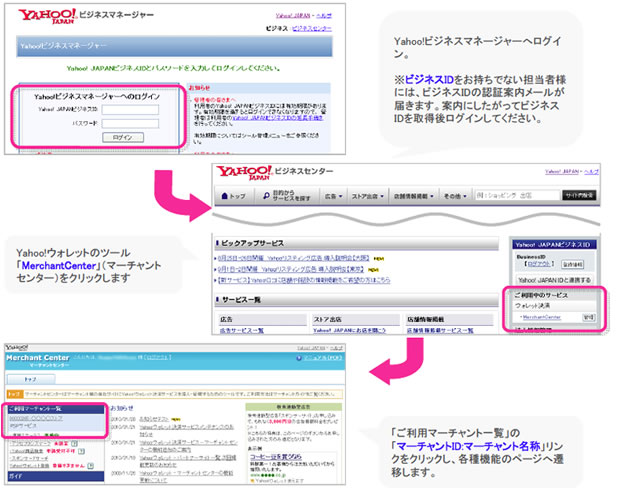Viewport: 620px width, 495px height.
Task: Open the Yahoo! JAPANビジネスID renewal link in notice
Action: tap(278, 118)
